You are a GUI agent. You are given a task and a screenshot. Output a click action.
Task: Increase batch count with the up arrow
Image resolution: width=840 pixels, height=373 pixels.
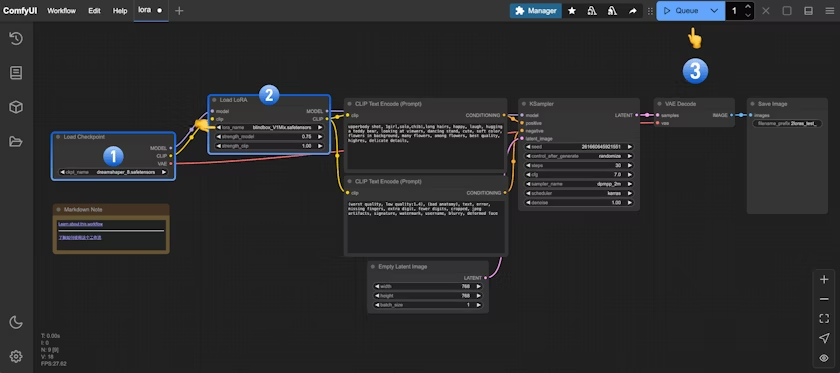[x=748, y=6]
